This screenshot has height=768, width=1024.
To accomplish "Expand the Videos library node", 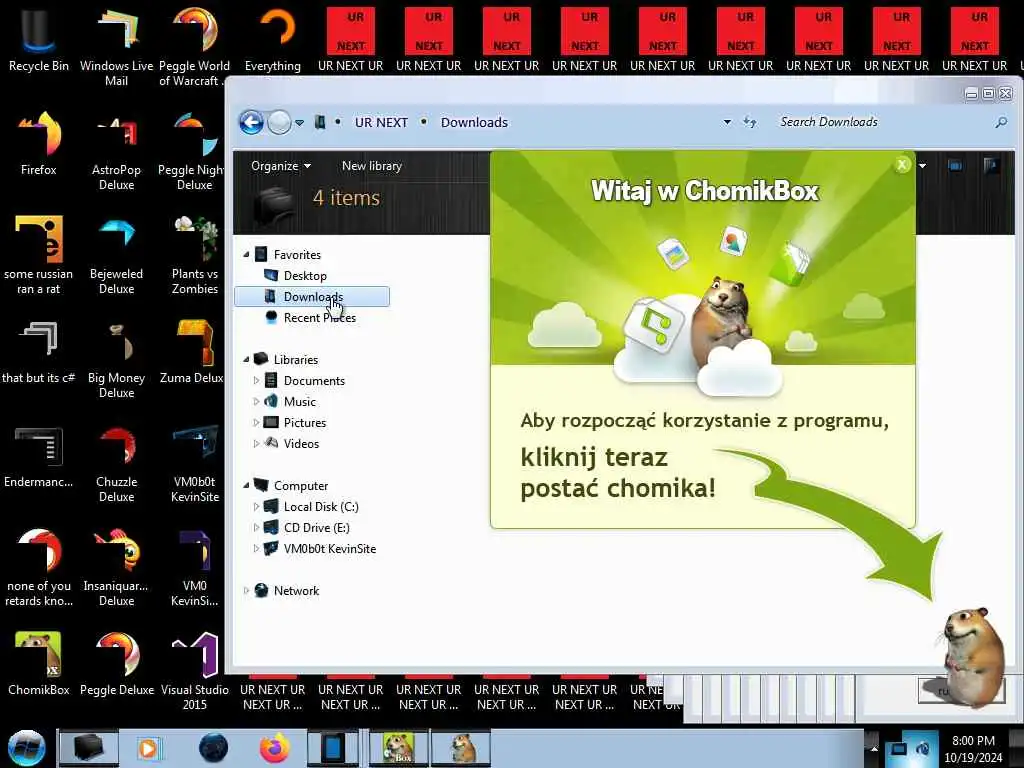I will click(x=256, y=443).
